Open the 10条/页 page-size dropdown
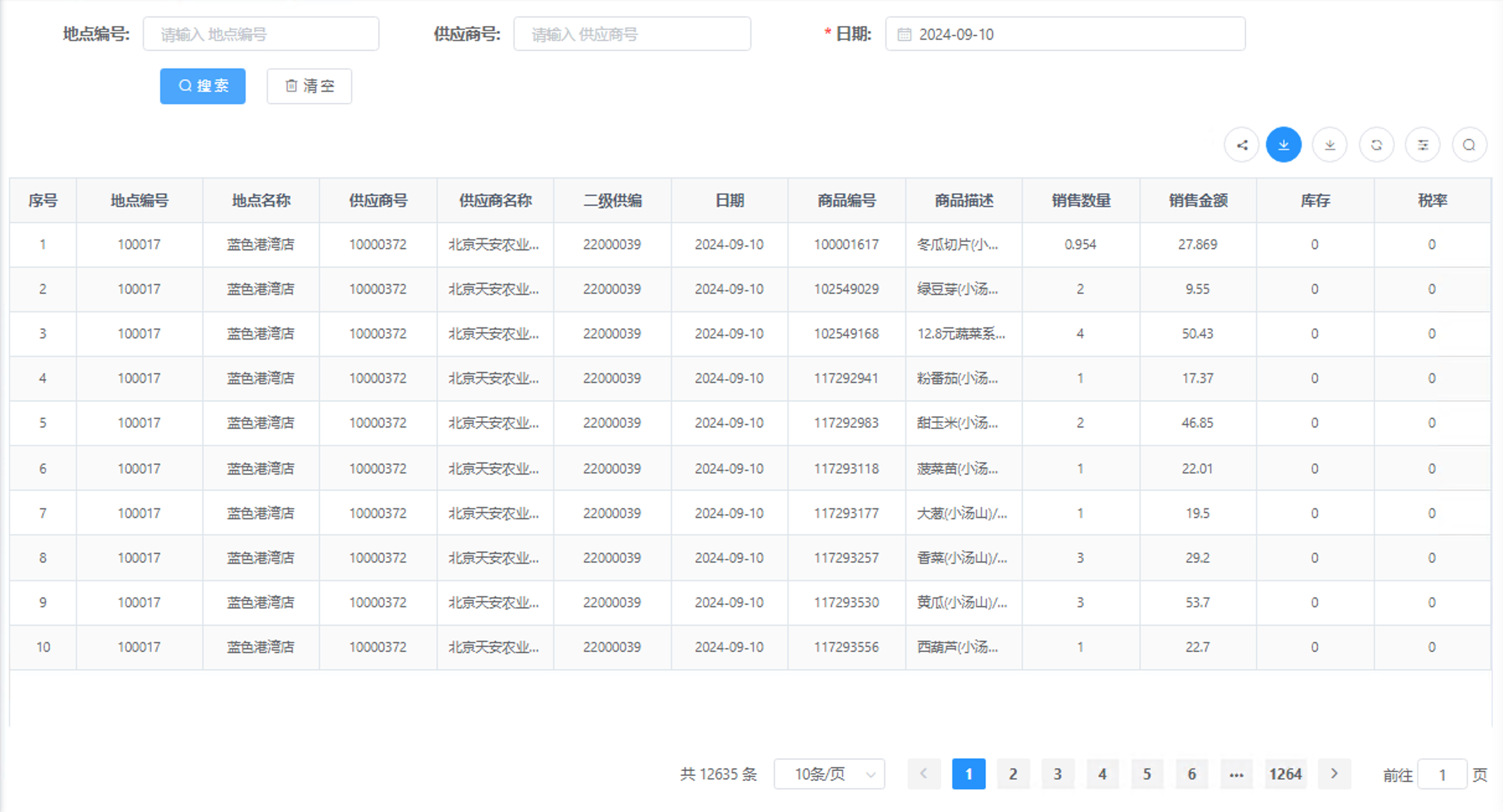Image resolution: width=1503 pixels, height=812 pixels. pyautogui.click(x=829, y=774)
